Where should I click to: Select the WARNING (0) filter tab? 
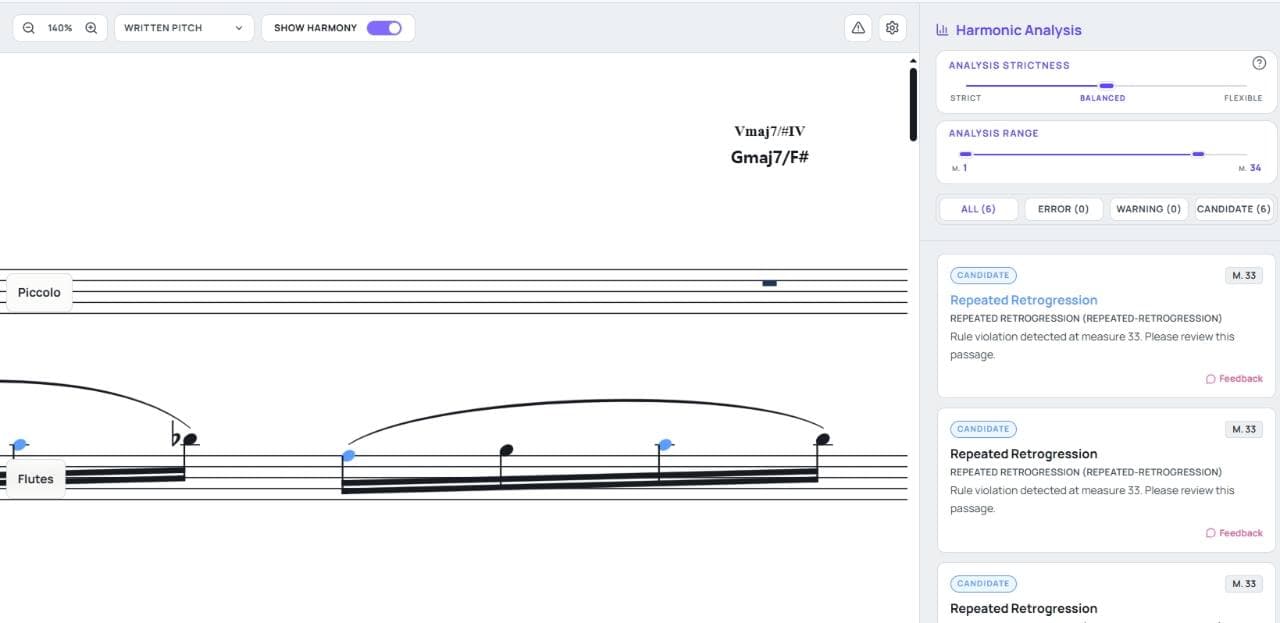pos(1149,209)
